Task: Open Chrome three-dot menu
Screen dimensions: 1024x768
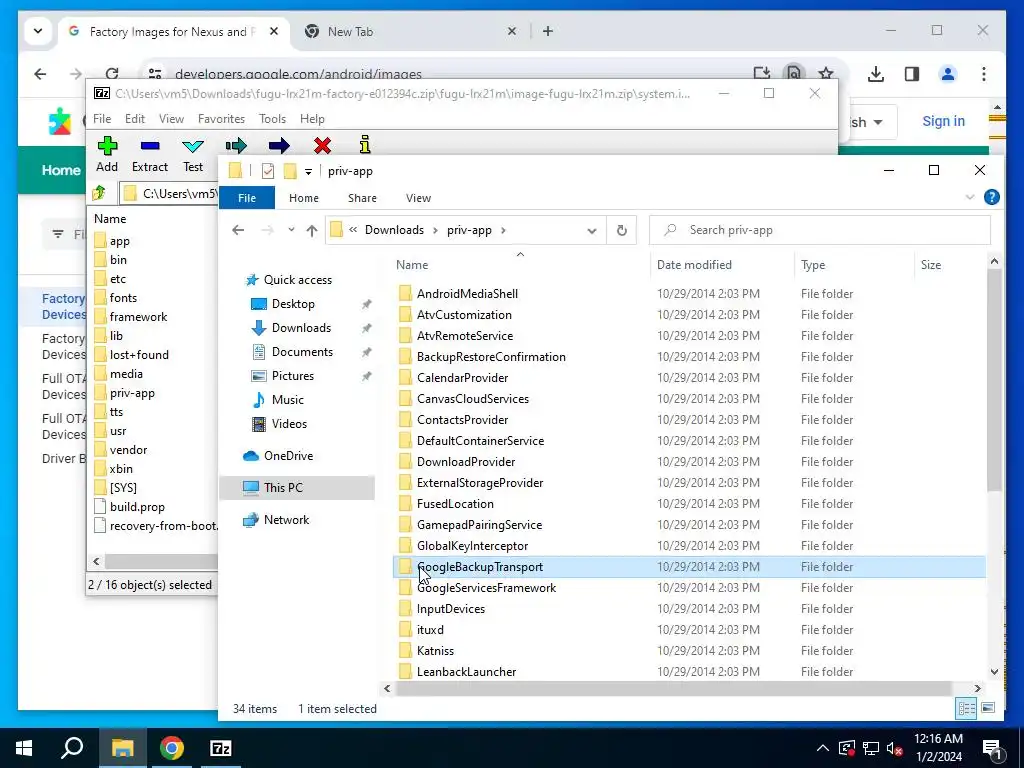Action: click(984, 74)
